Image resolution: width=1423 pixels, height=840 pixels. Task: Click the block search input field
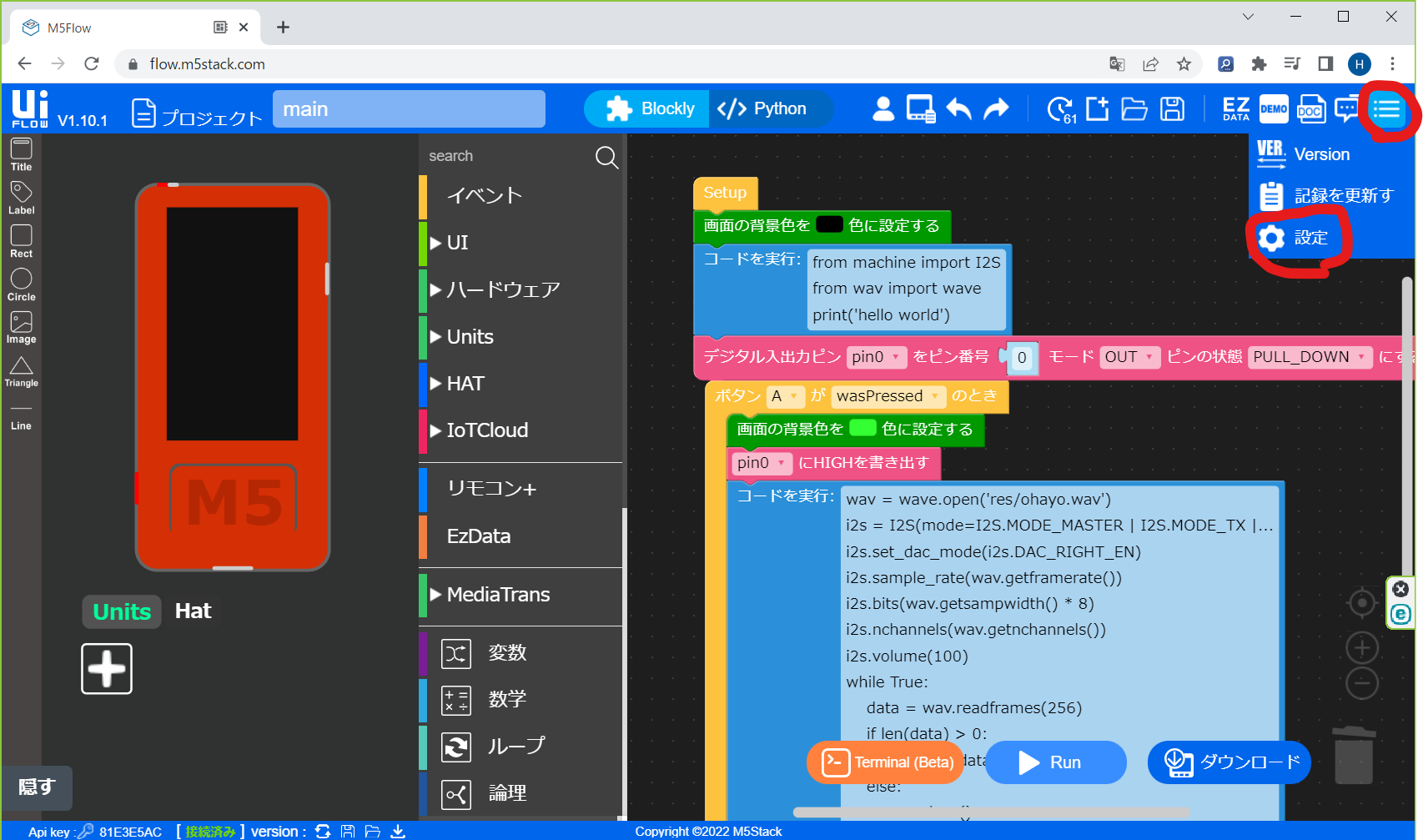point(508,156)
